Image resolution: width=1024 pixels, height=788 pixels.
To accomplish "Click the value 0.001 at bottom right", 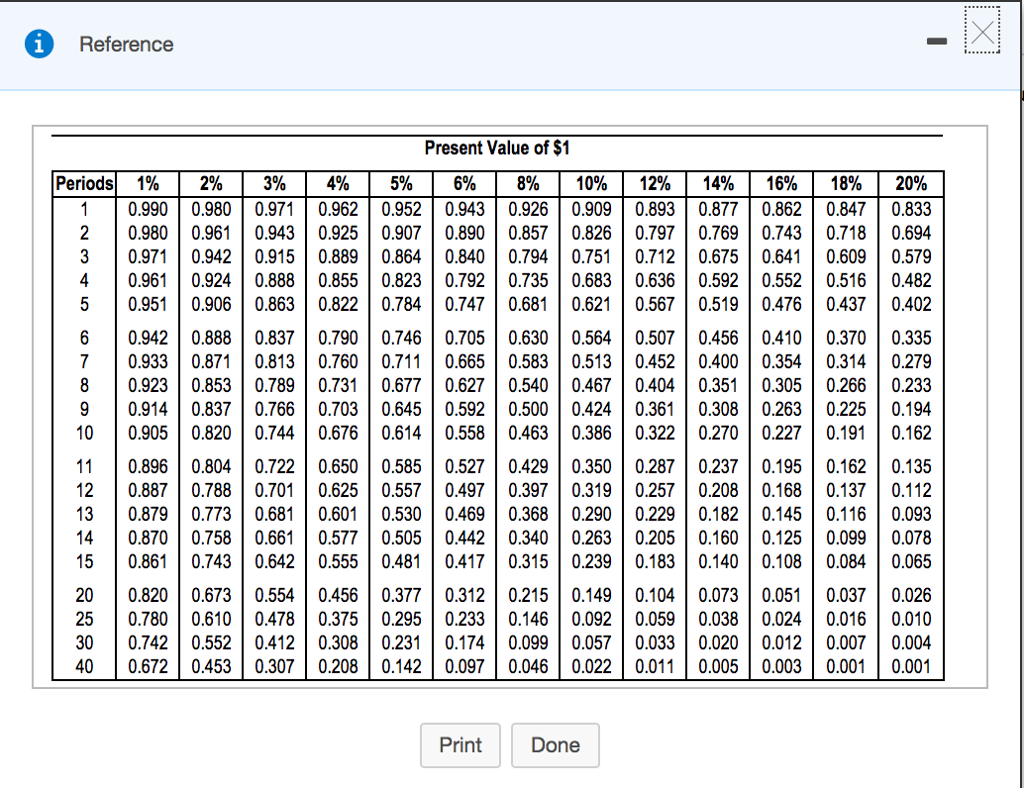I will tap(908, 667).
